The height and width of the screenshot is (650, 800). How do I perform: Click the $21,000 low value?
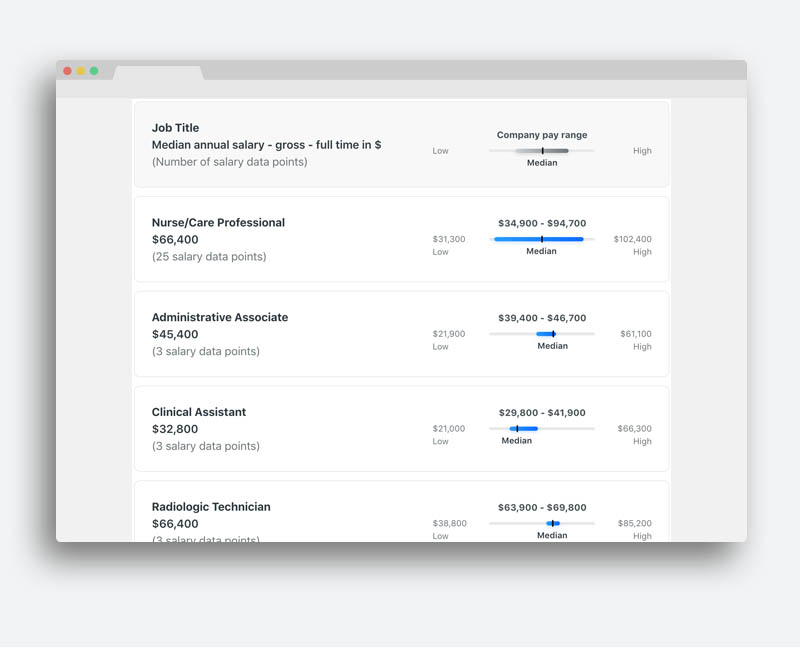(449, 429)
